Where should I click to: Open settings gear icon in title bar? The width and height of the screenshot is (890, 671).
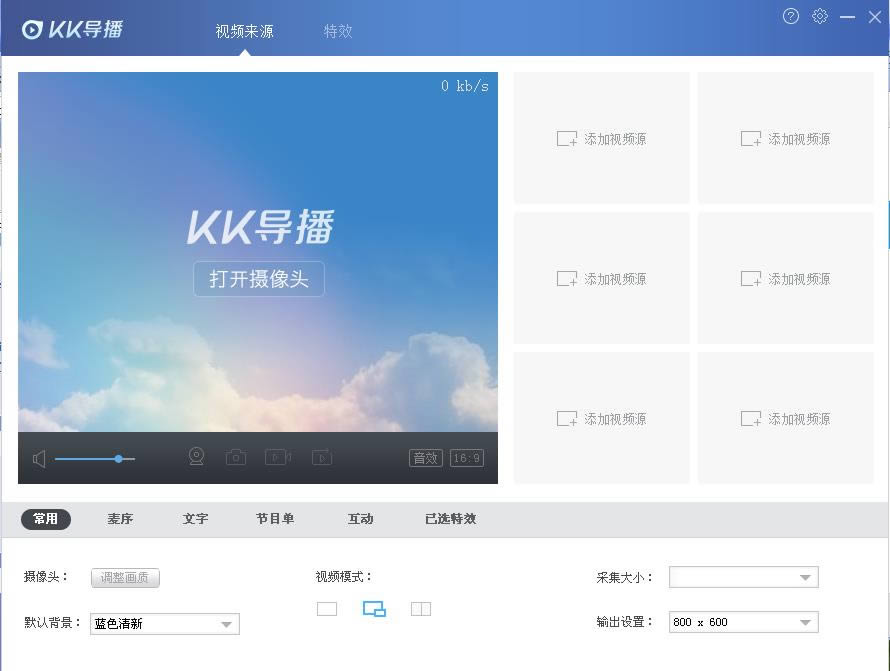[820, 16]
